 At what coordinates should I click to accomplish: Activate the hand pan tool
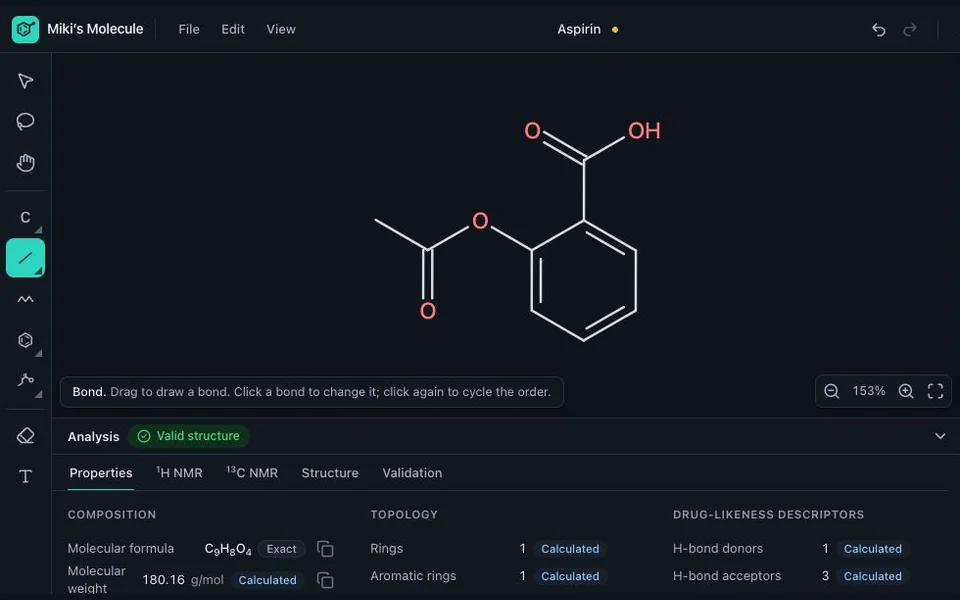(x=25, y=163)
